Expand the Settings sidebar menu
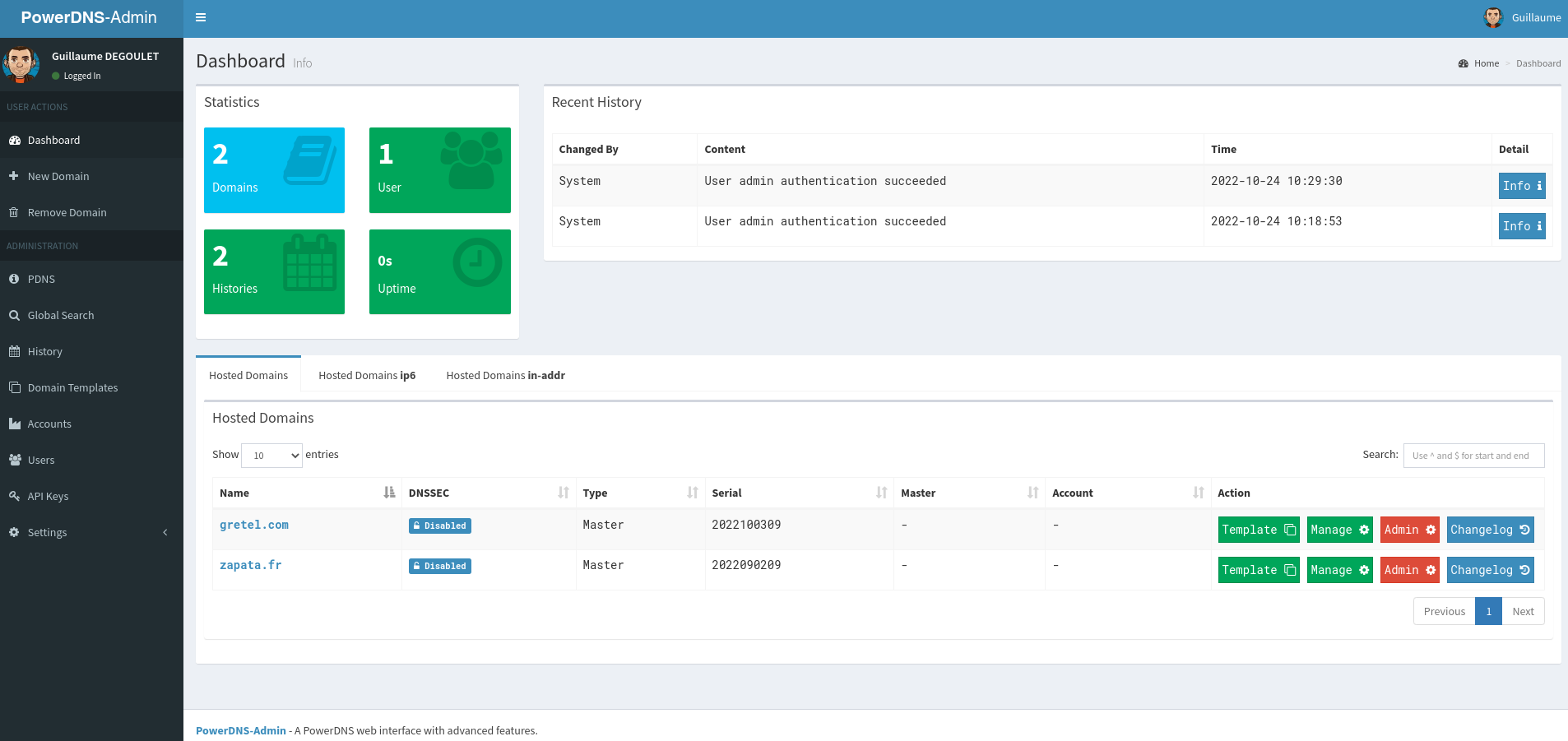The height and width of the screenshot is (741, 1568). (x=90, y=533)
